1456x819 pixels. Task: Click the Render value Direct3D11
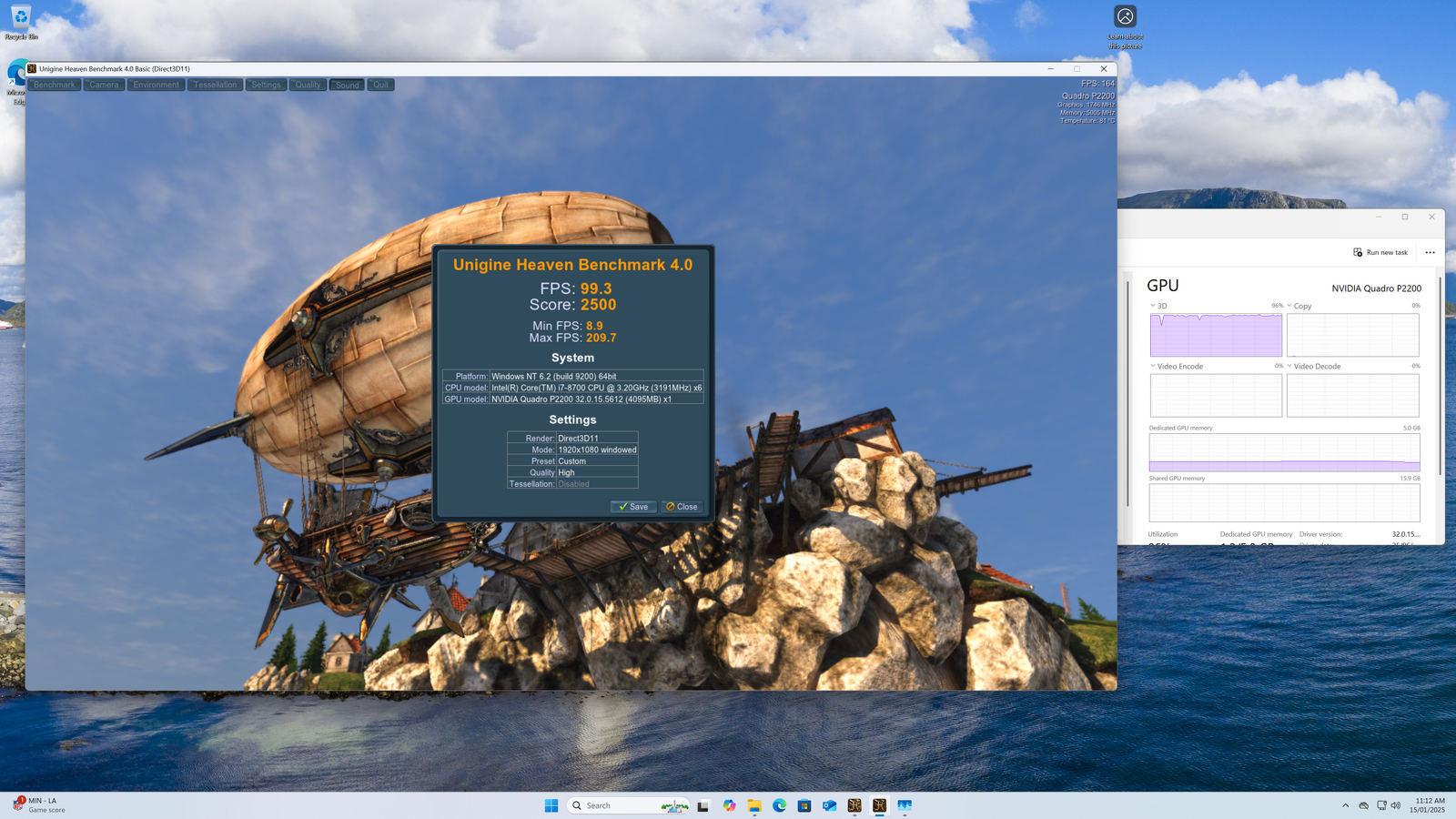[x=578, y=438]
